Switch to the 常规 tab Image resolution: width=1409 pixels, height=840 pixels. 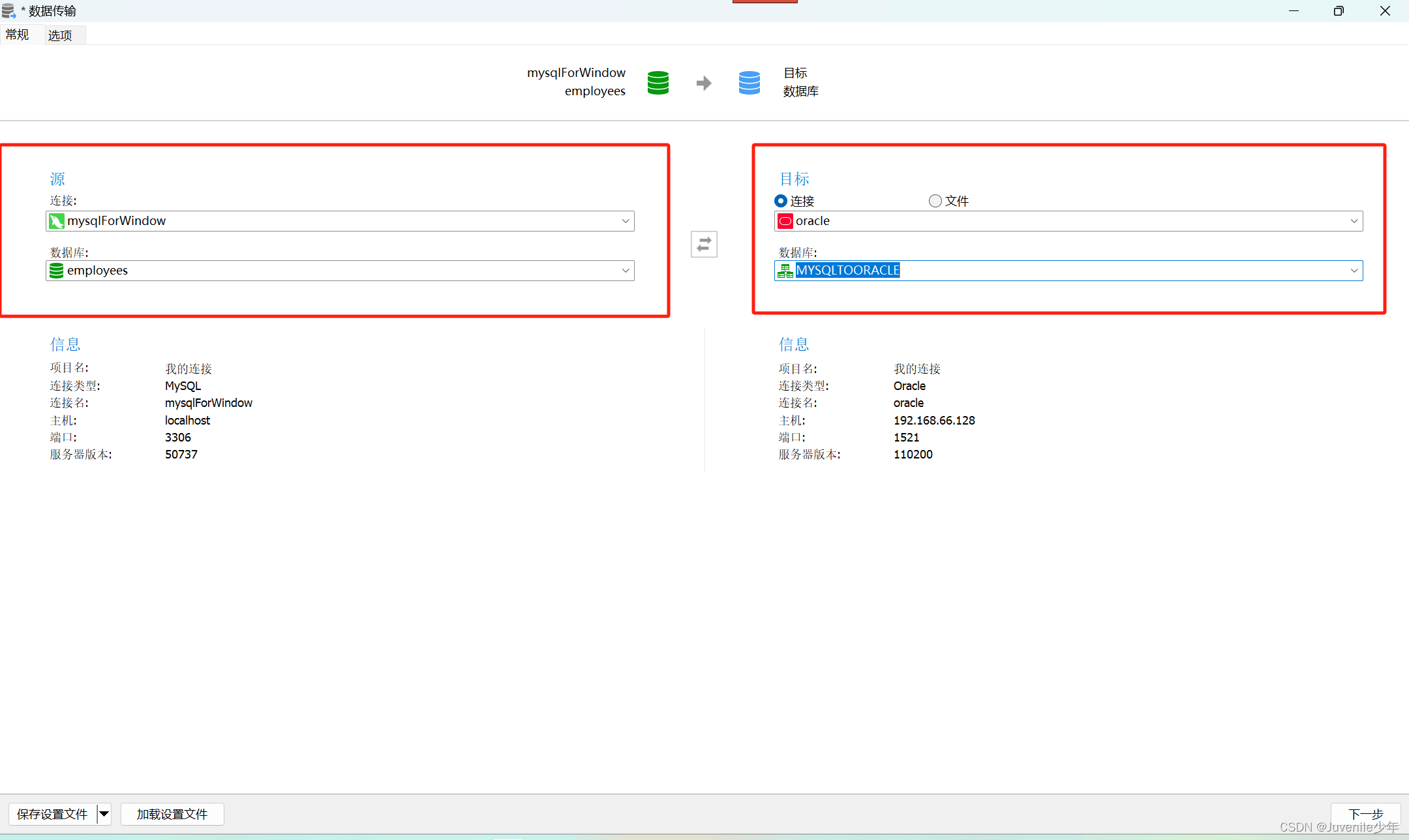(18, 35)
